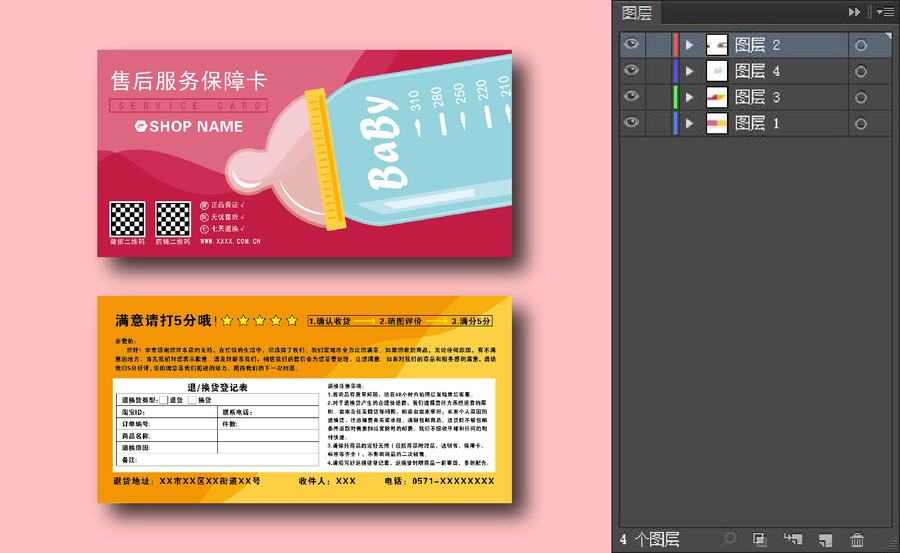The width and height of the screenshot is (900, 553).
Task: Hide 图层 2 with its eye icon
Action: [x=631, y=44]
